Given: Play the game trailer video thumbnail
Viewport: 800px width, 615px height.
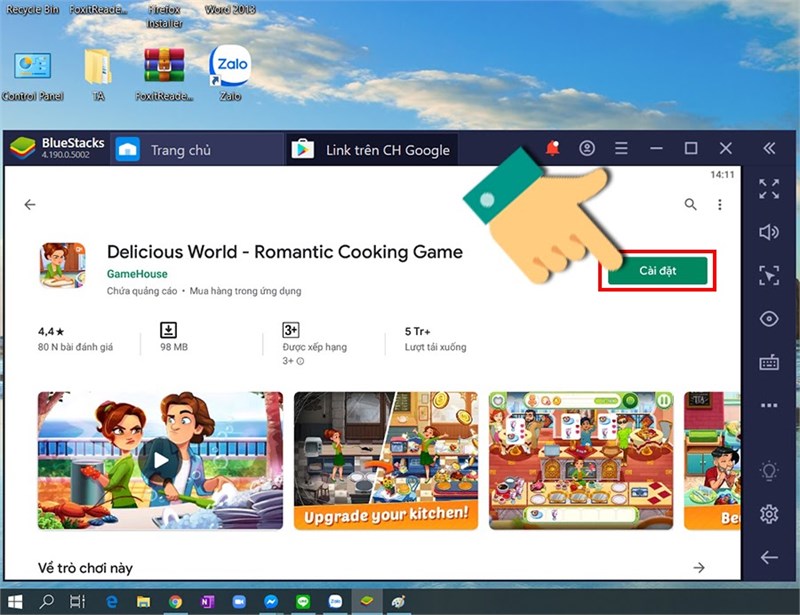Looking at the screenshot, I should [x=160, y=460].
